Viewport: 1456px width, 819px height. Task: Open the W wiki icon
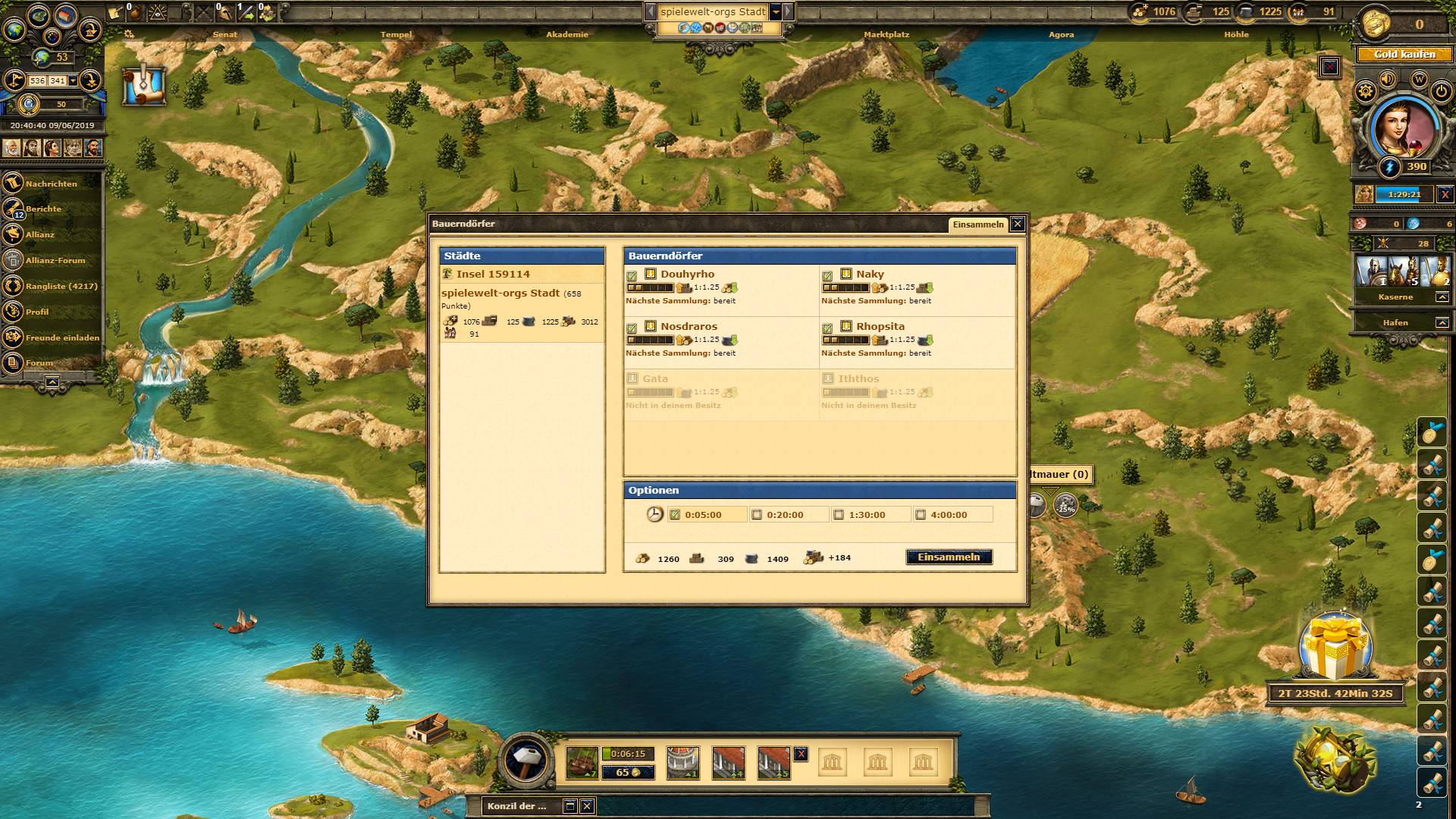click(x=1419, y=79)
